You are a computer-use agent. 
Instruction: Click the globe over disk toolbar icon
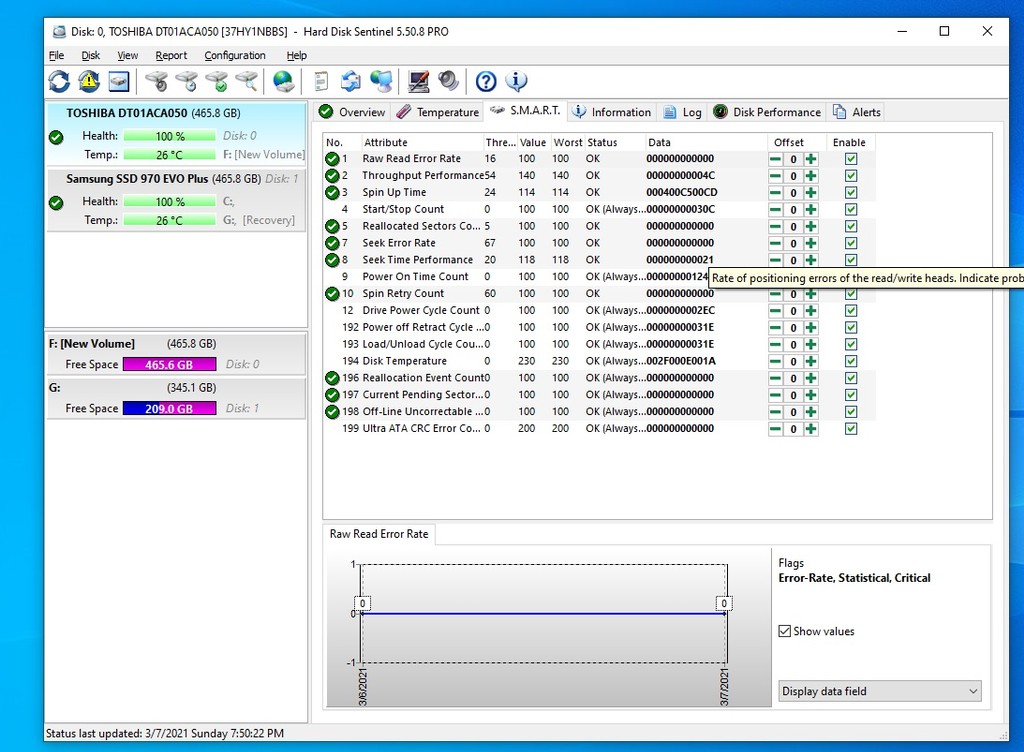point(283,82)
